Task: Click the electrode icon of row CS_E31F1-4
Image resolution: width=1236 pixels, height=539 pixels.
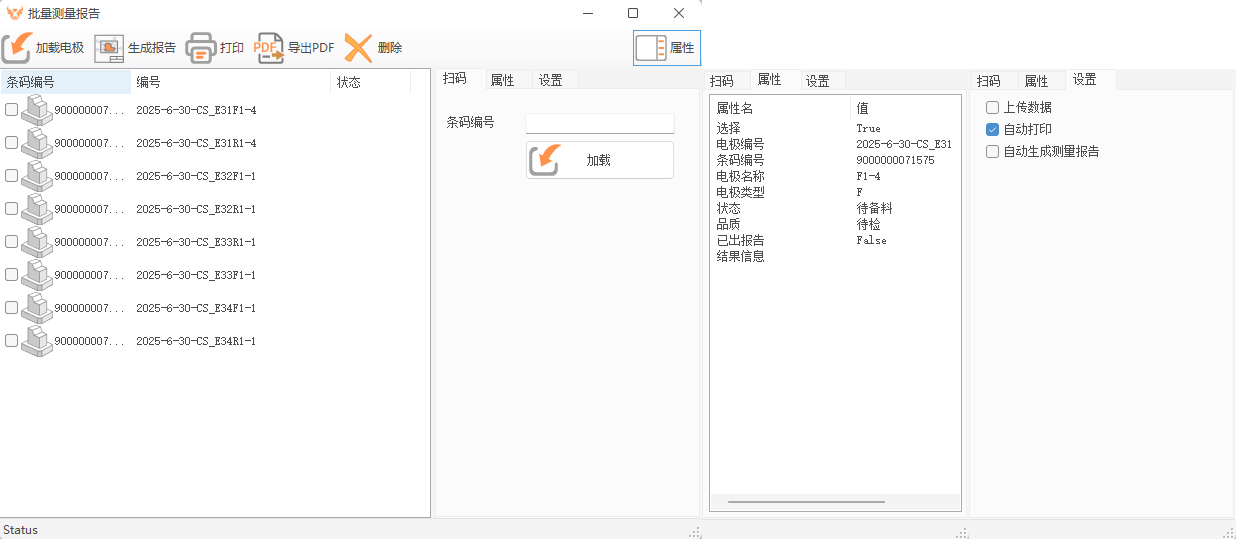Action: (x=37, y=110)
